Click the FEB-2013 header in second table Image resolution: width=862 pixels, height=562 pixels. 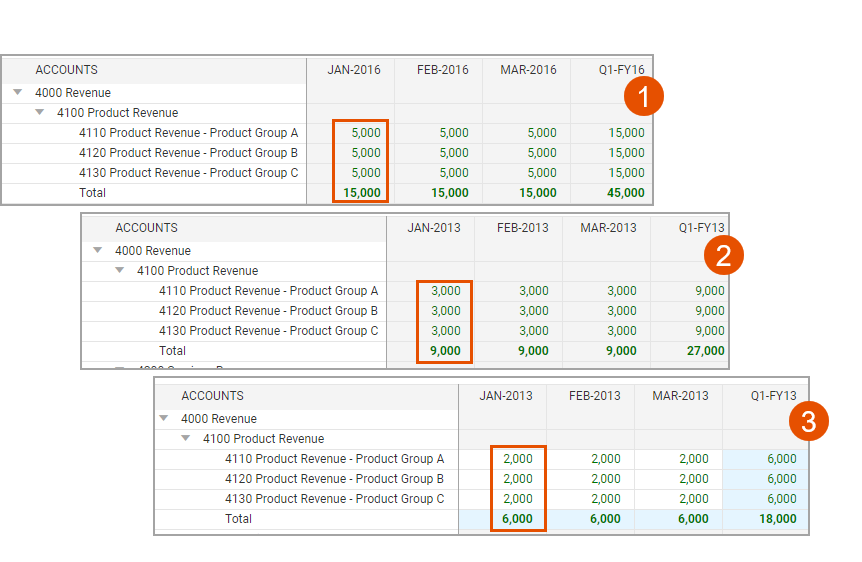click(x=523, y=228)
